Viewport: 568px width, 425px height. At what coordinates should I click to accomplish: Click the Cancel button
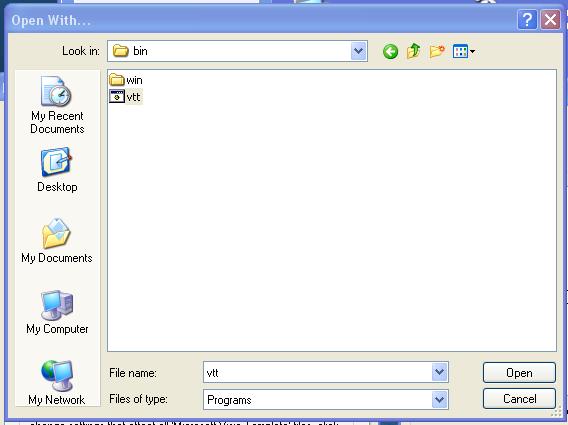519,399
